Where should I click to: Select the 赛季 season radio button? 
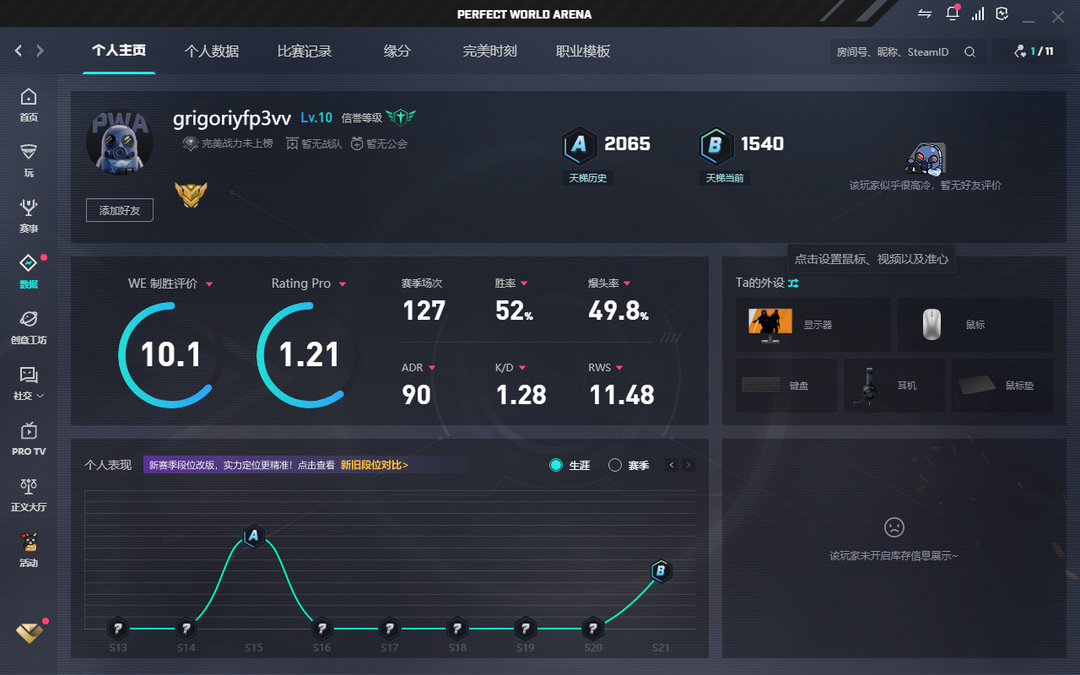(615, 465)
